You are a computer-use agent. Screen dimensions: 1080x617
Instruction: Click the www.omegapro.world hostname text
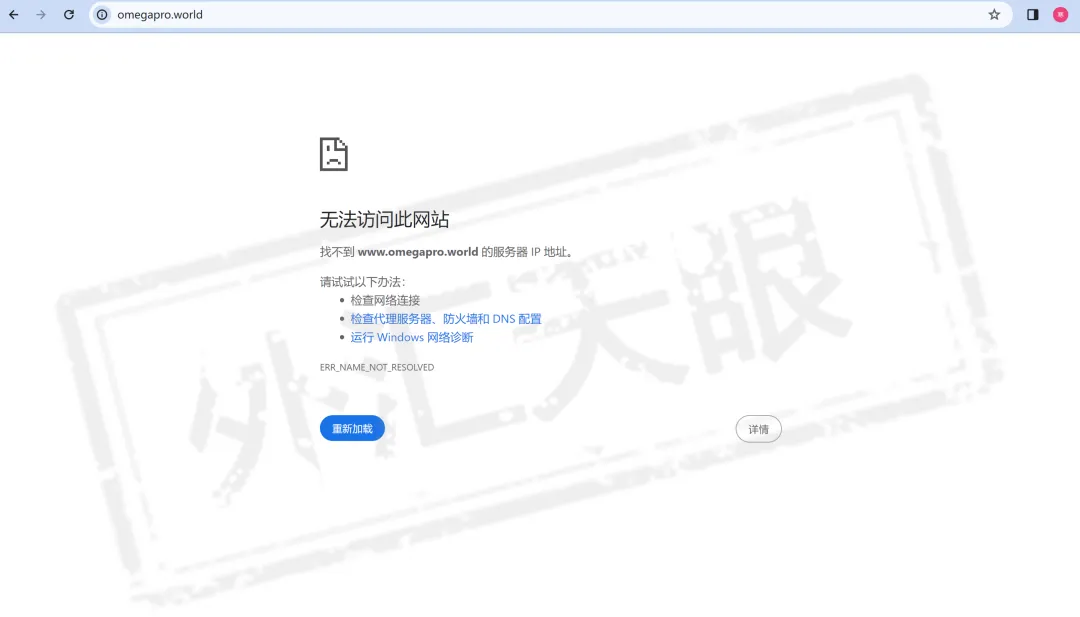point(417,252)
